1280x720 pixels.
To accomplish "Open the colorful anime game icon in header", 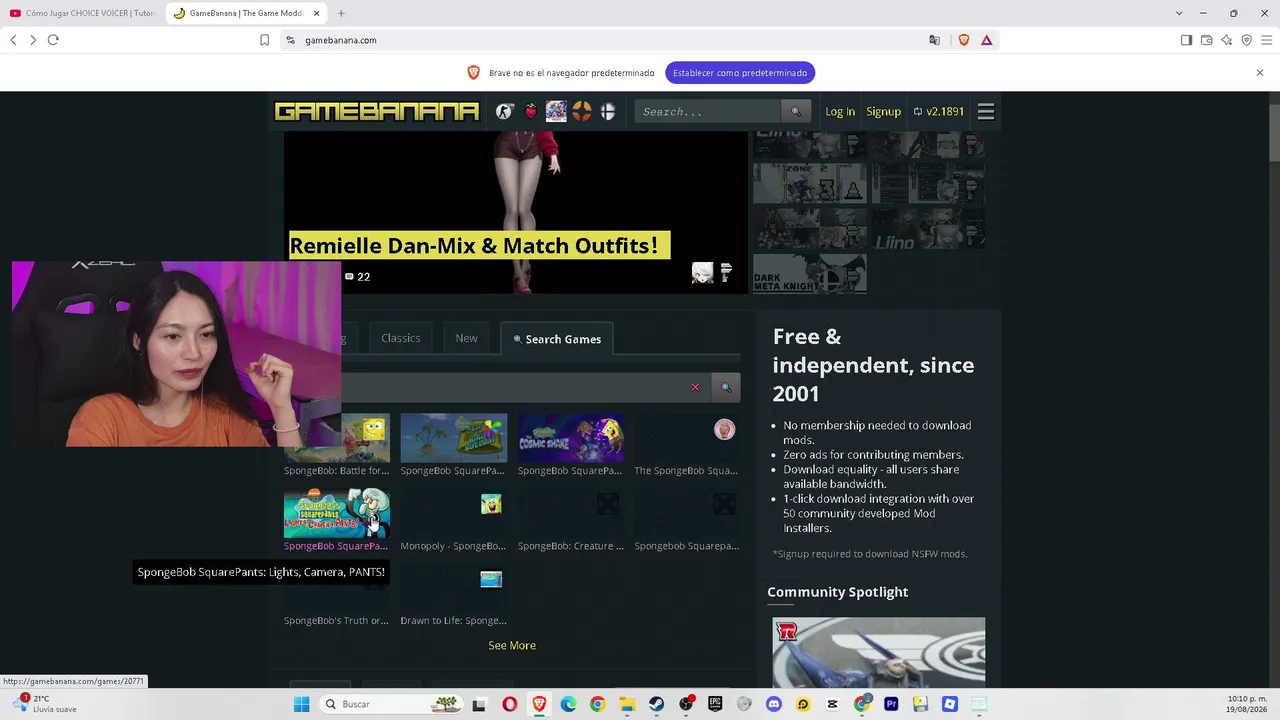I will point(556,112).
